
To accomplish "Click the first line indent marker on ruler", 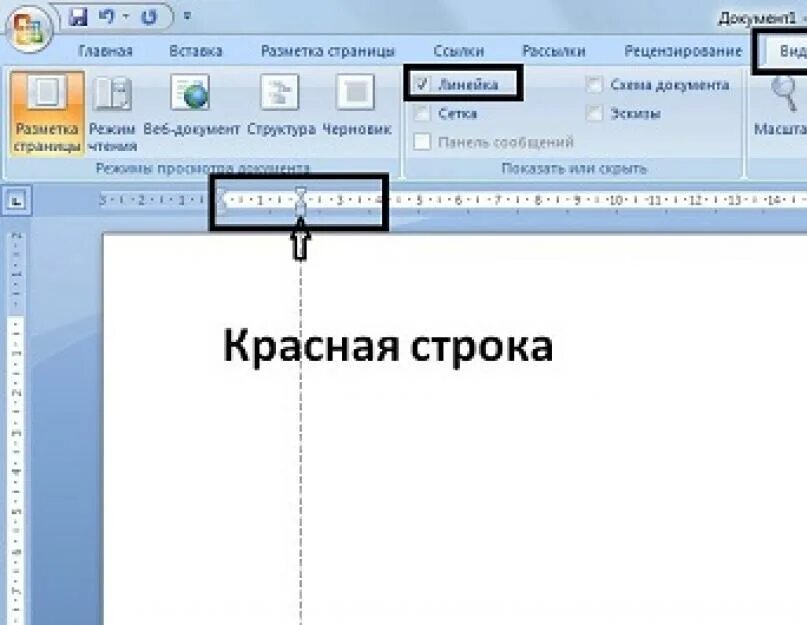I will tap(301, 193).
